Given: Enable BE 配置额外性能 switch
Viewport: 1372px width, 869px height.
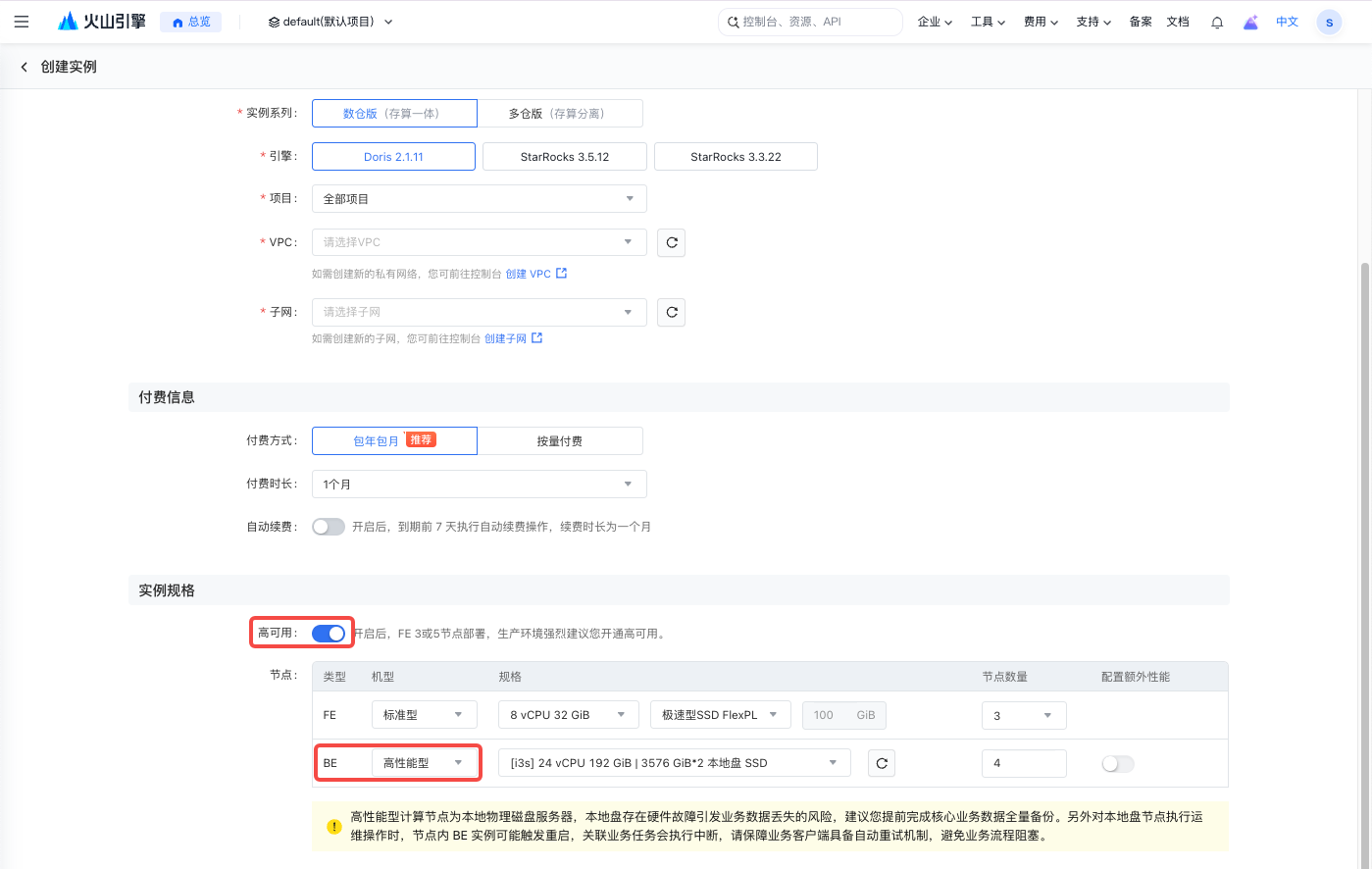Looking at the screenshot, I should point(1118,764).
